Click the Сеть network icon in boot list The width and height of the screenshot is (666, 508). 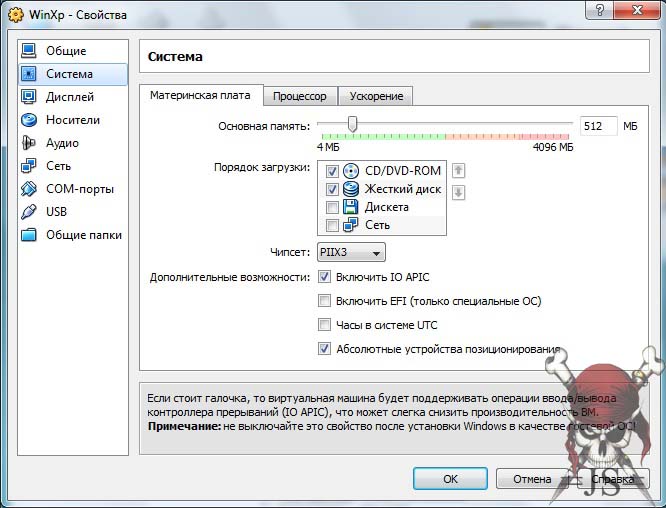(x=351, y=225)
